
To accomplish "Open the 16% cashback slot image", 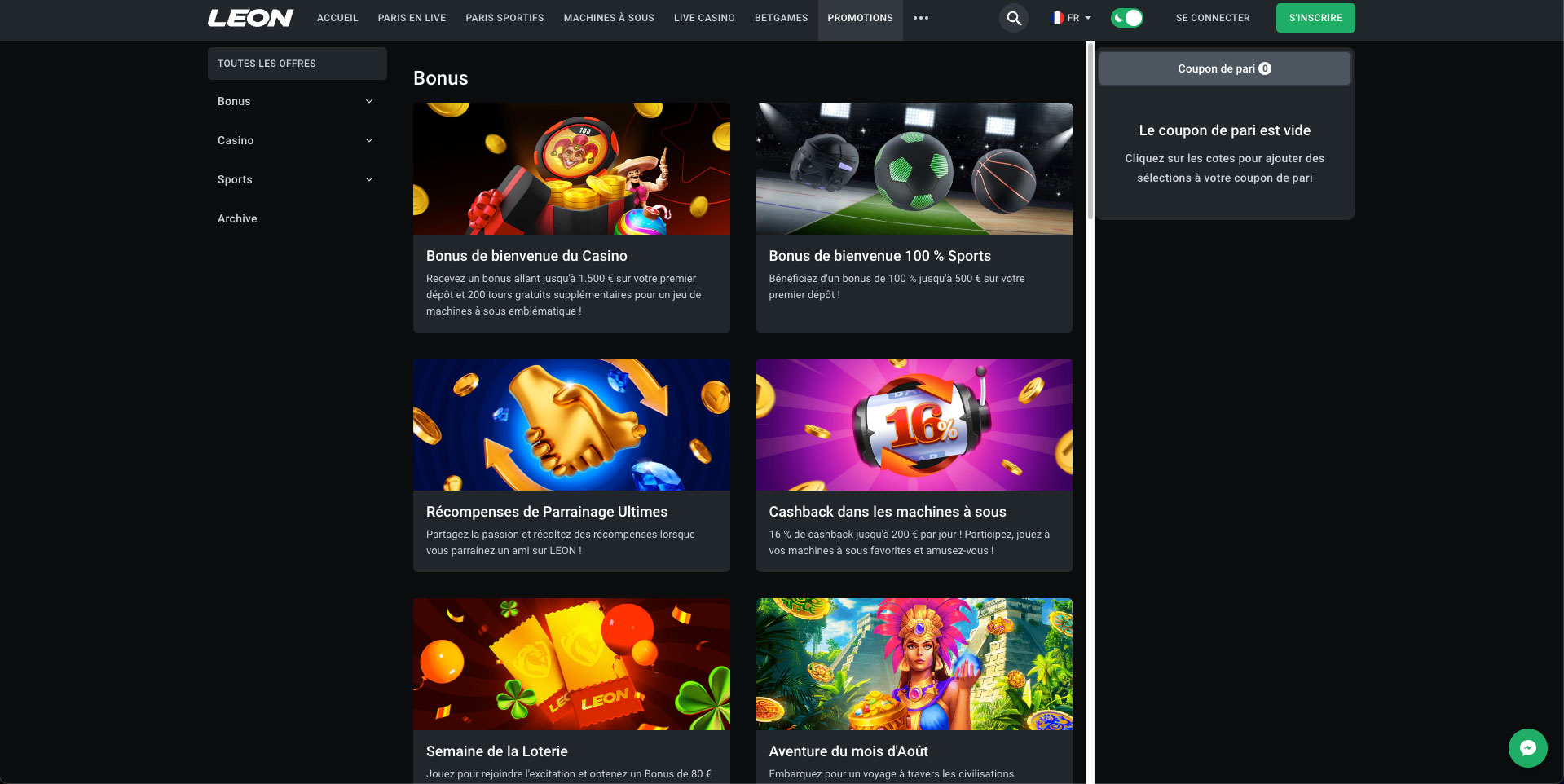I will coord(914,425).
